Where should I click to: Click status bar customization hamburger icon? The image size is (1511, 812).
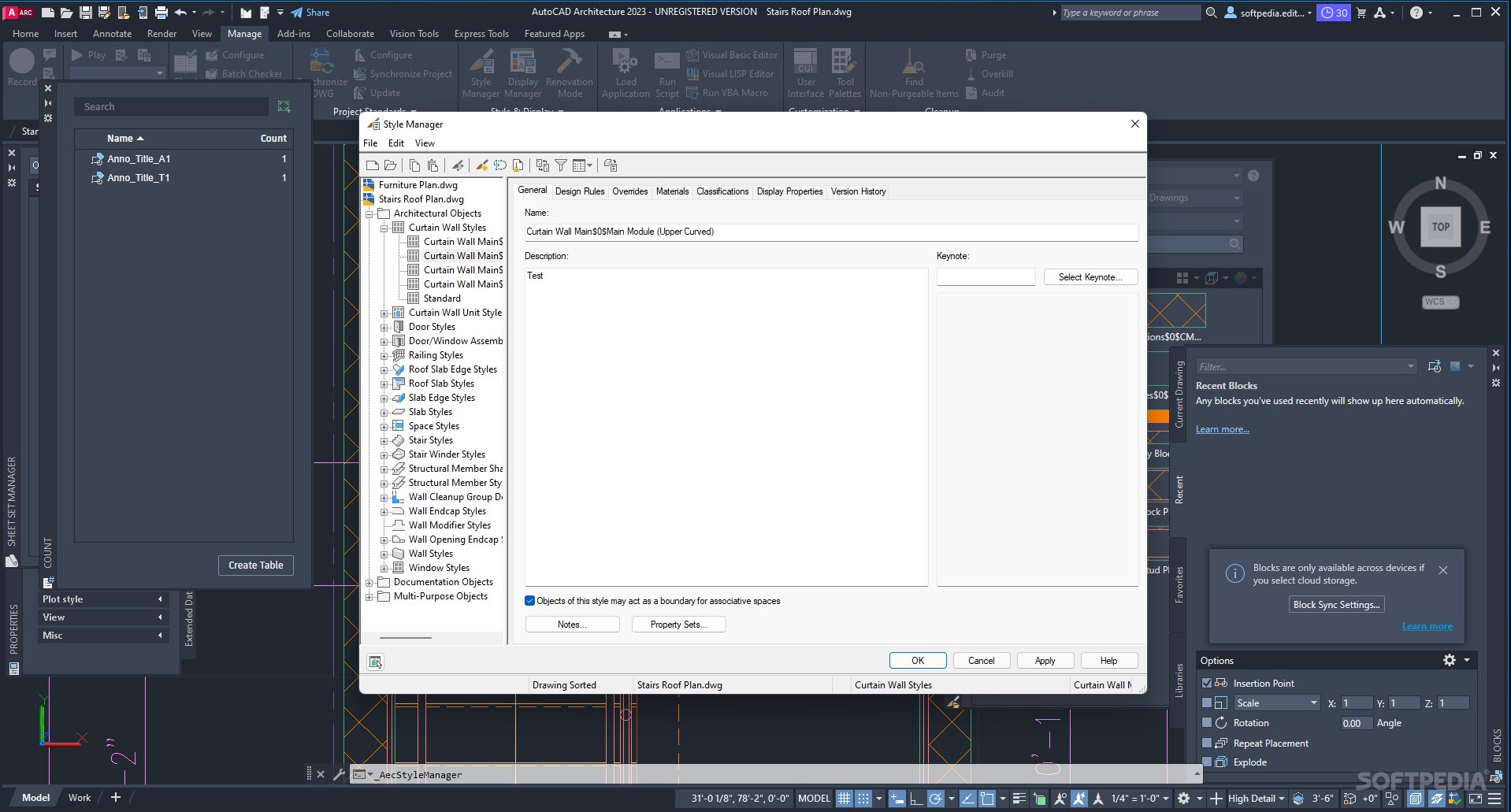1494,798
